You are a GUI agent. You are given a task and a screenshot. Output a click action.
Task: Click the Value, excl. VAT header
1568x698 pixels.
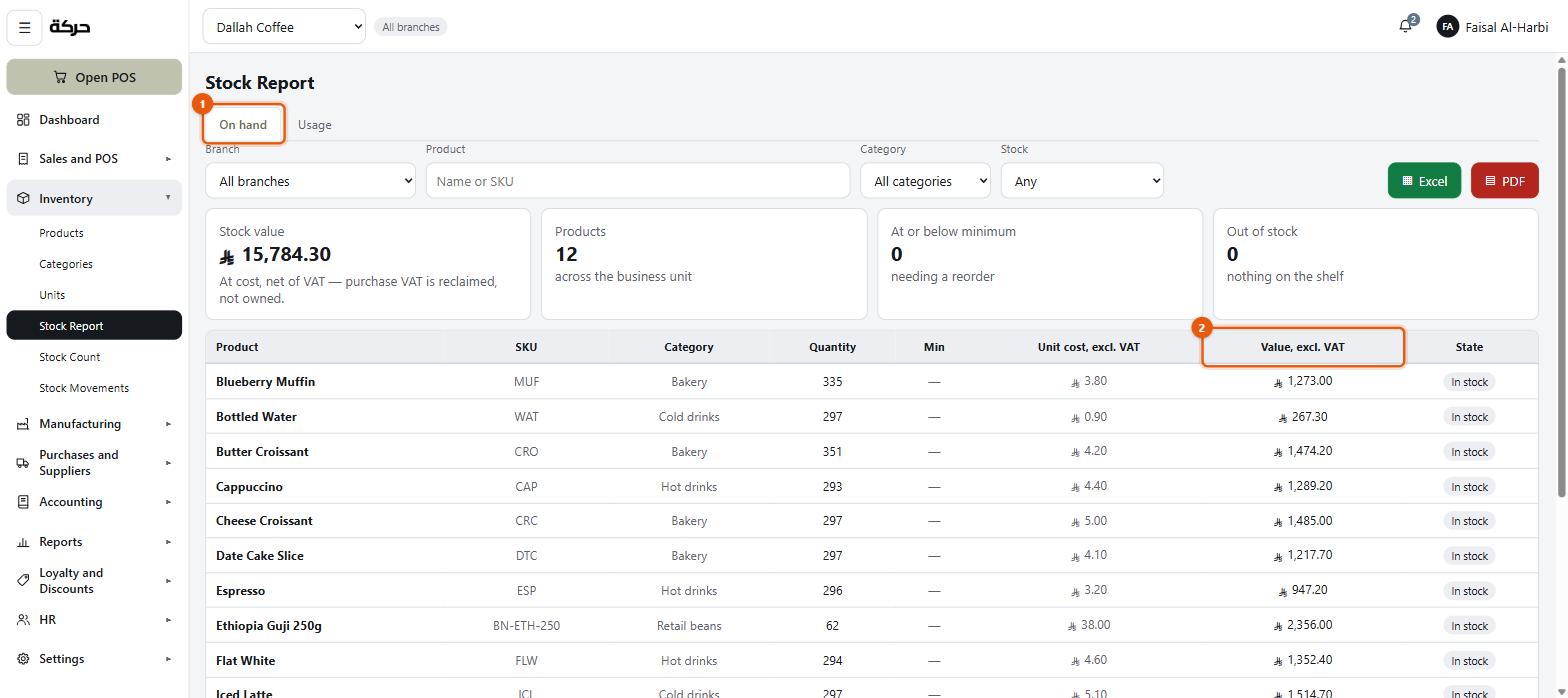[1302, 347]
